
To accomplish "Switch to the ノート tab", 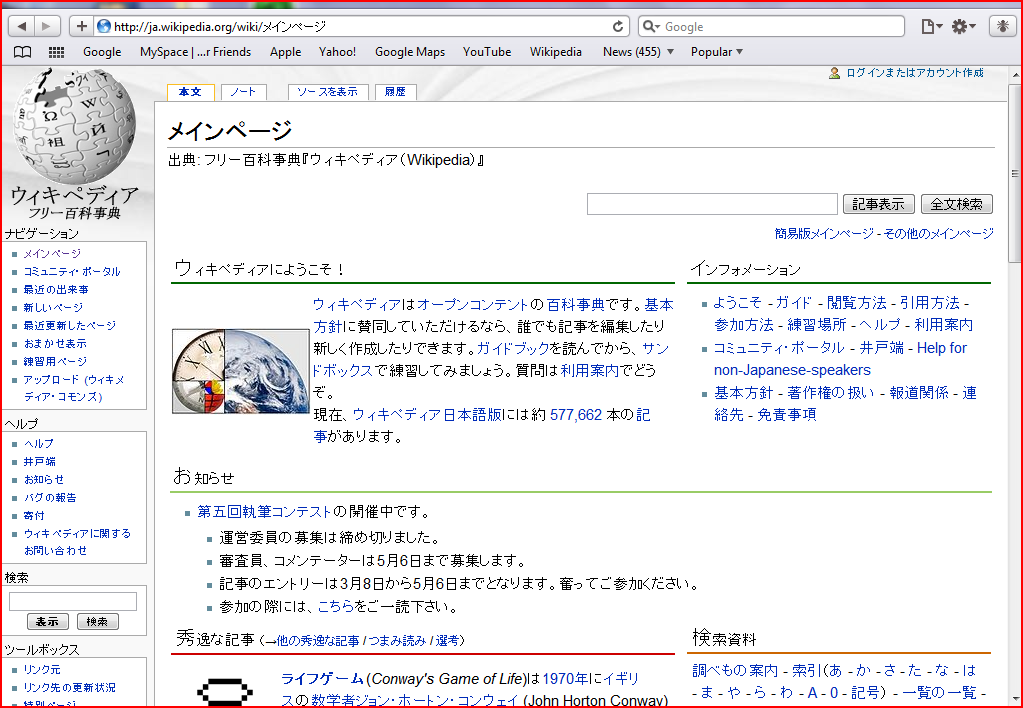I will click(243, 92).
